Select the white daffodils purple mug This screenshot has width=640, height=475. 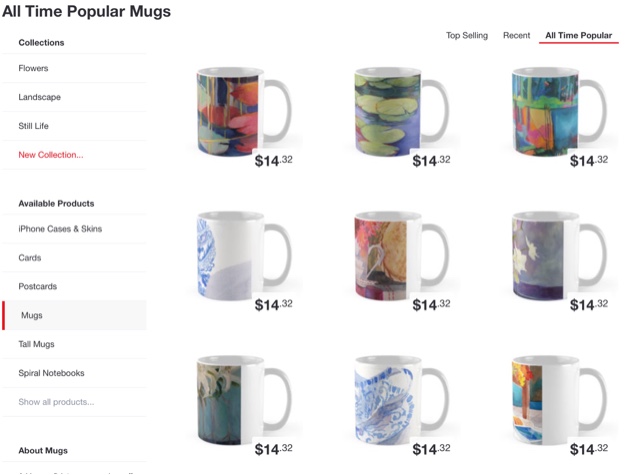[559, 256]
